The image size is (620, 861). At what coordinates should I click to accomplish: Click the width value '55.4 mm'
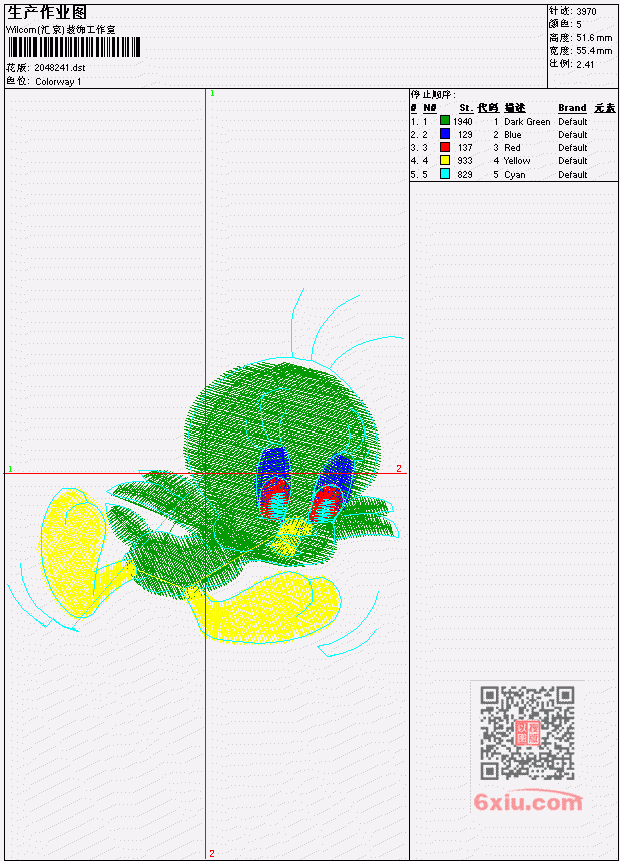[594, 51]
